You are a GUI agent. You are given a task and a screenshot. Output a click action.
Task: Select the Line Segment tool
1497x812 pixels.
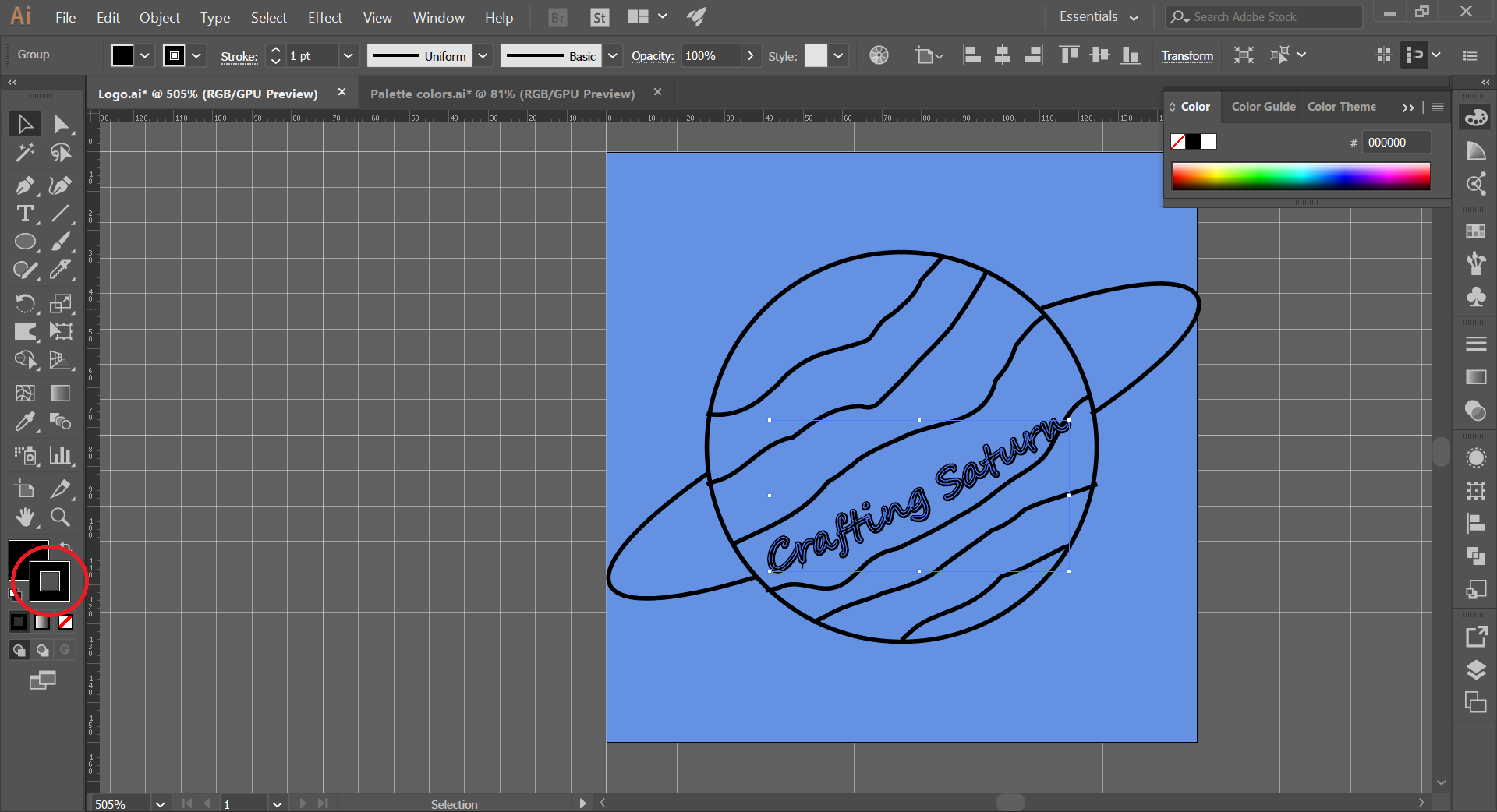pos(61,214)
